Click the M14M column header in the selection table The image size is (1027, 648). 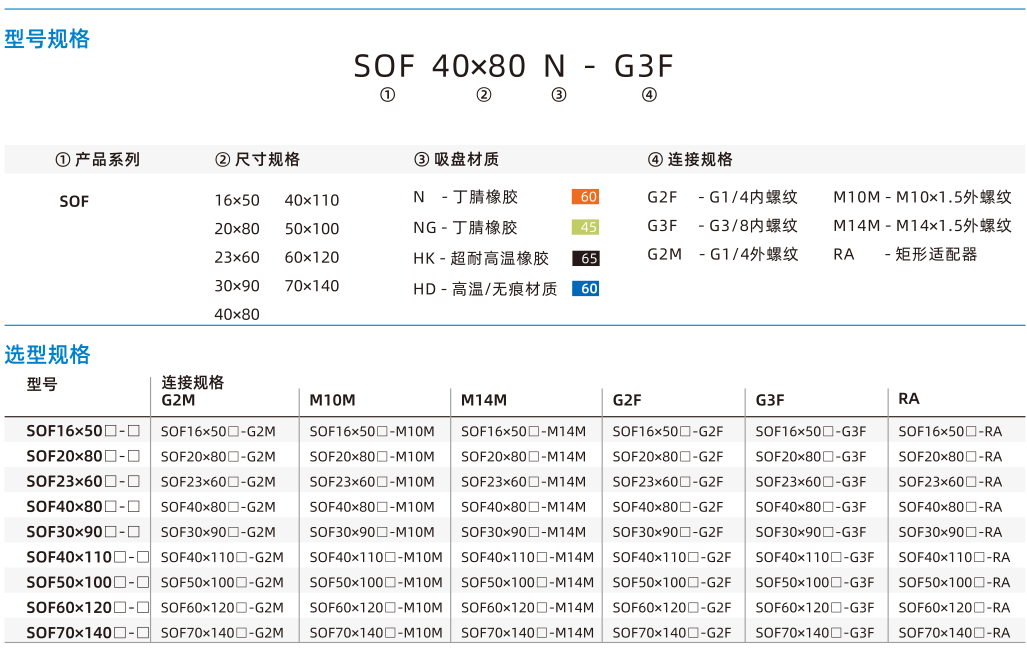point(484,400)
